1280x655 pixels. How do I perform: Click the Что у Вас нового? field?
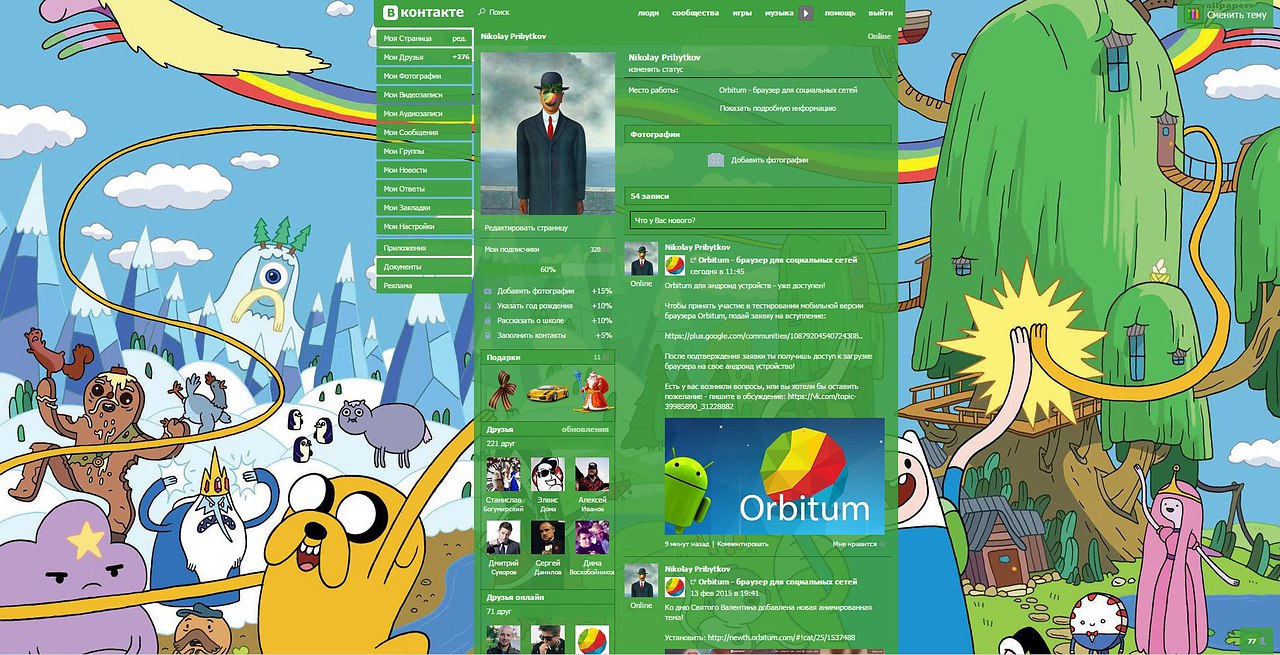pos(758,220)
